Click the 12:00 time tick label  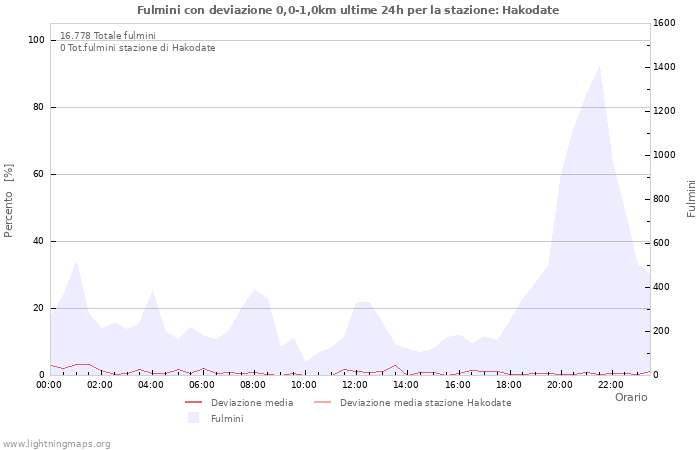pyautogui.click(x=355, y=384)
